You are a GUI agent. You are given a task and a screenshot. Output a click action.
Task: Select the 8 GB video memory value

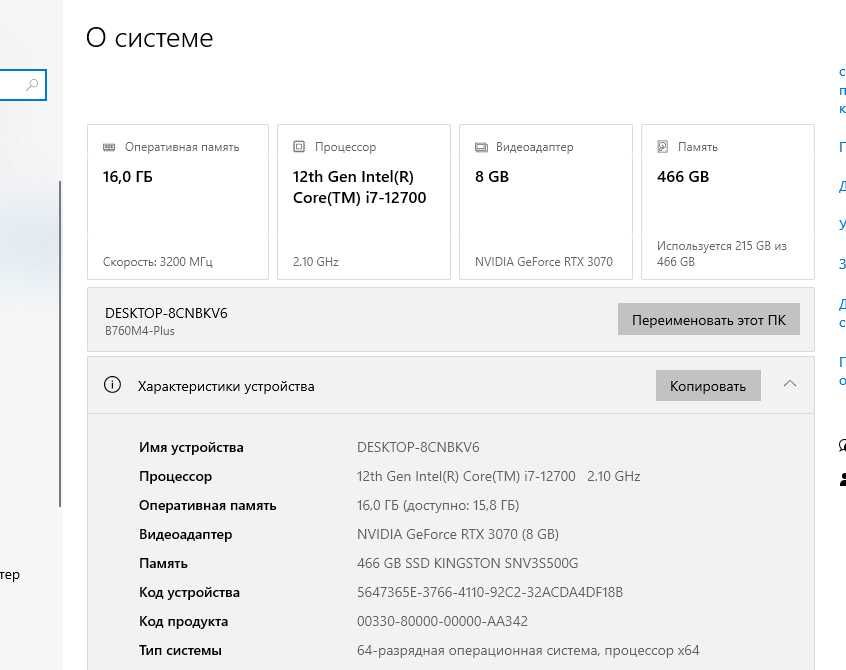(x=492, y=177)
